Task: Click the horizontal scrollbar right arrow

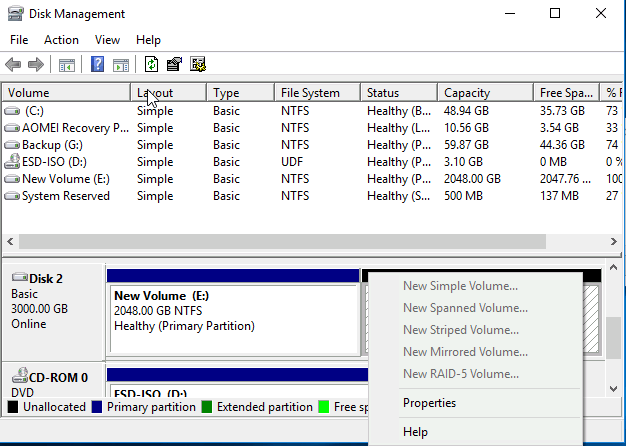Action: [614, 242]
